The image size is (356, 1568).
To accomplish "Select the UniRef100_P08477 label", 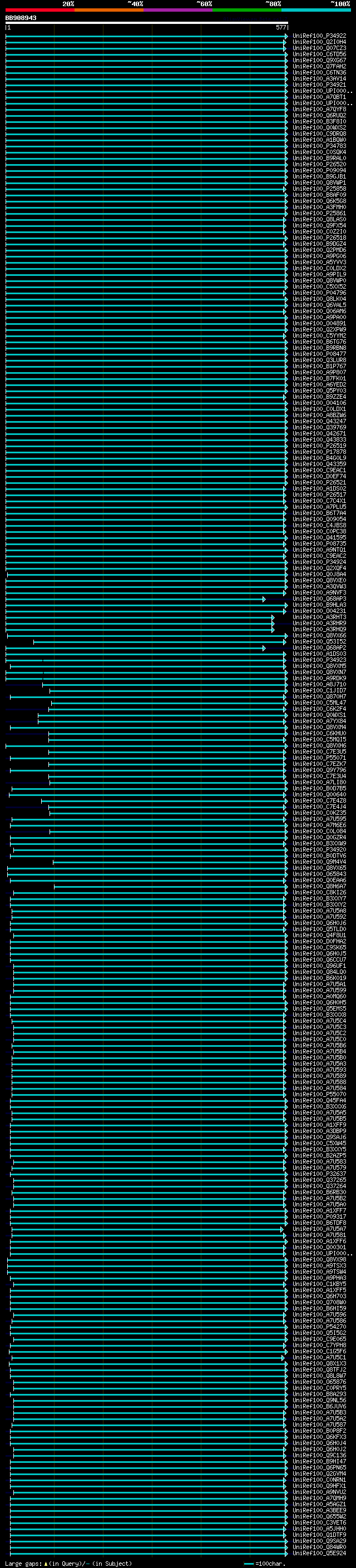I will tap(319, 354).
